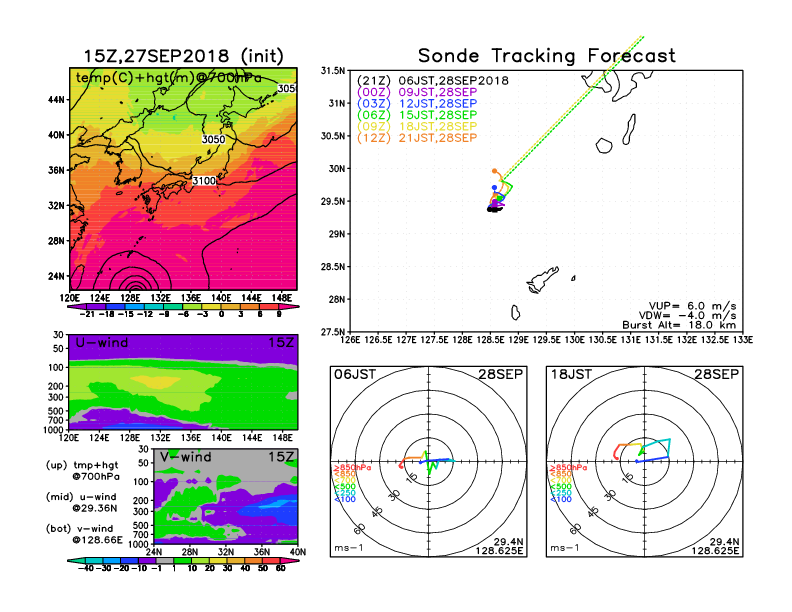Click the "-40" wind colorbar value
This screenshot has height=612, width=792.
(86, 568)
